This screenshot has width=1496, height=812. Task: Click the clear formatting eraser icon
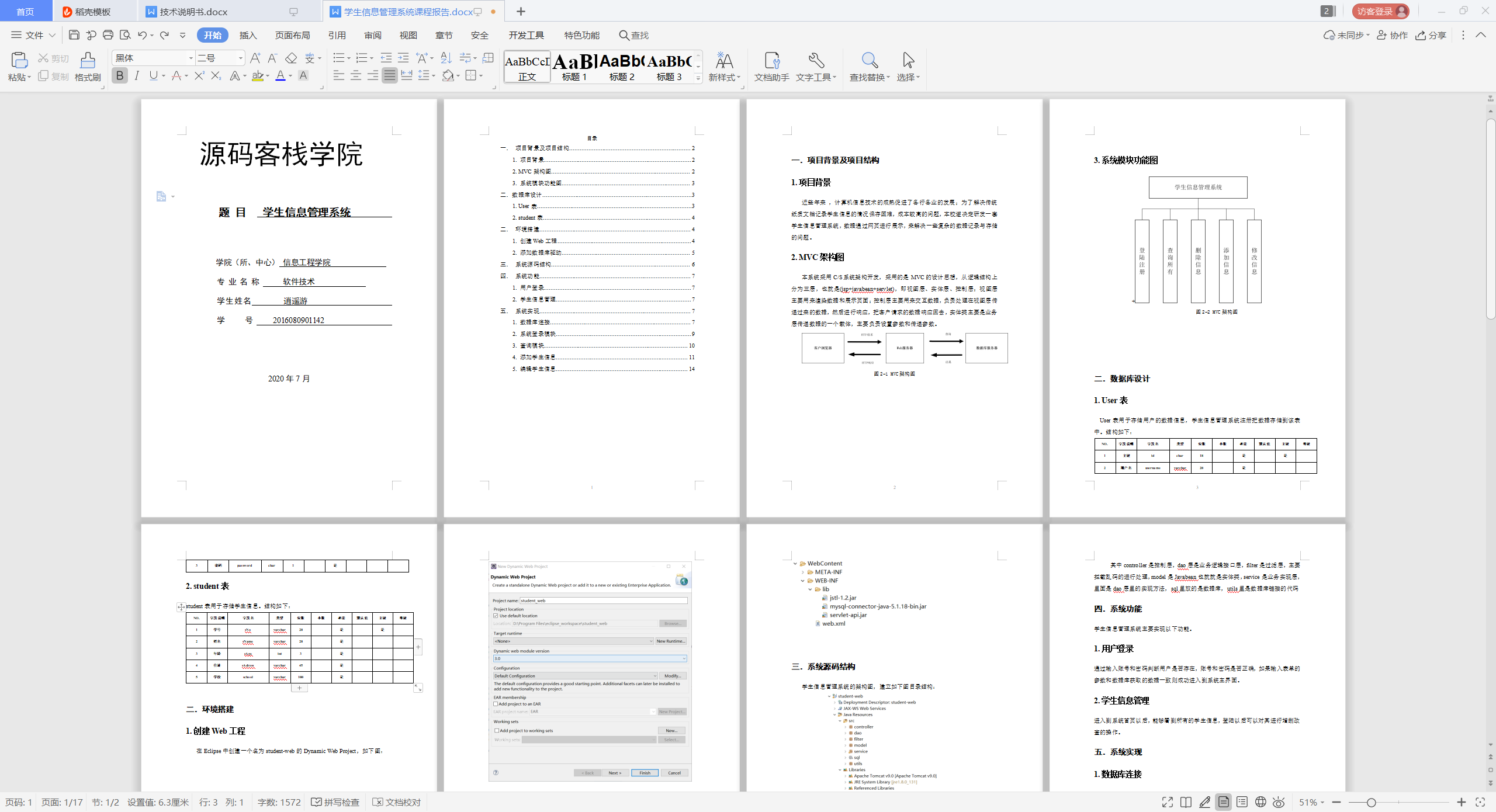point(291,58)
